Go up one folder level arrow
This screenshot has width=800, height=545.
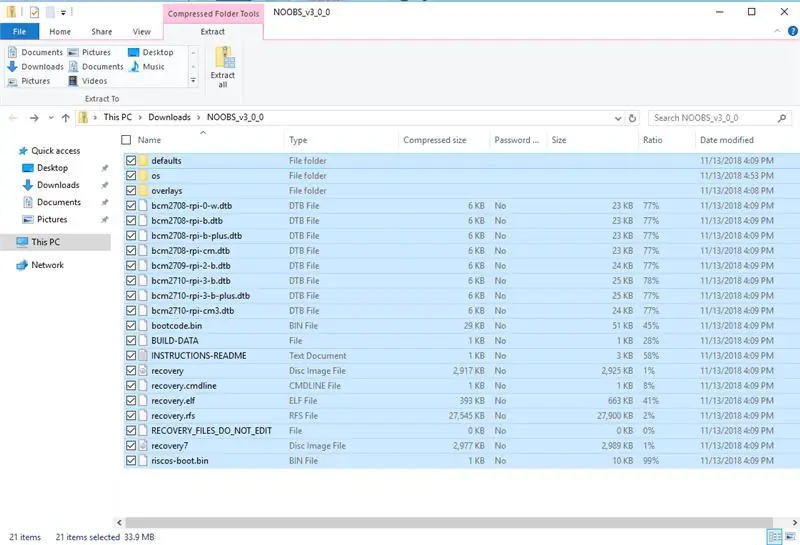click(66, 118)
